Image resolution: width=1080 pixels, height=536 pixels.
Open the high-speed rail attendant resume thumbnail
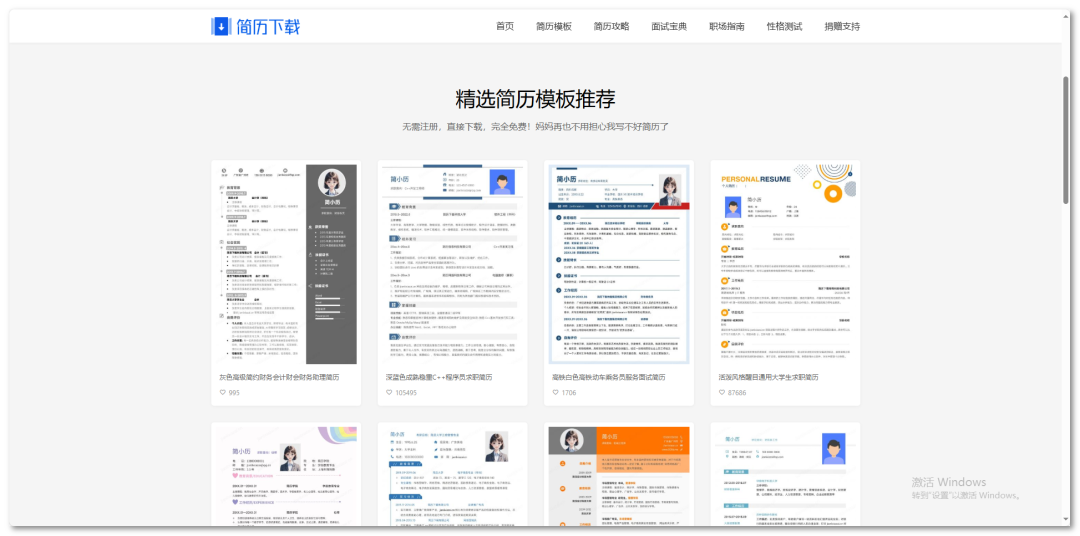point(619,263)
